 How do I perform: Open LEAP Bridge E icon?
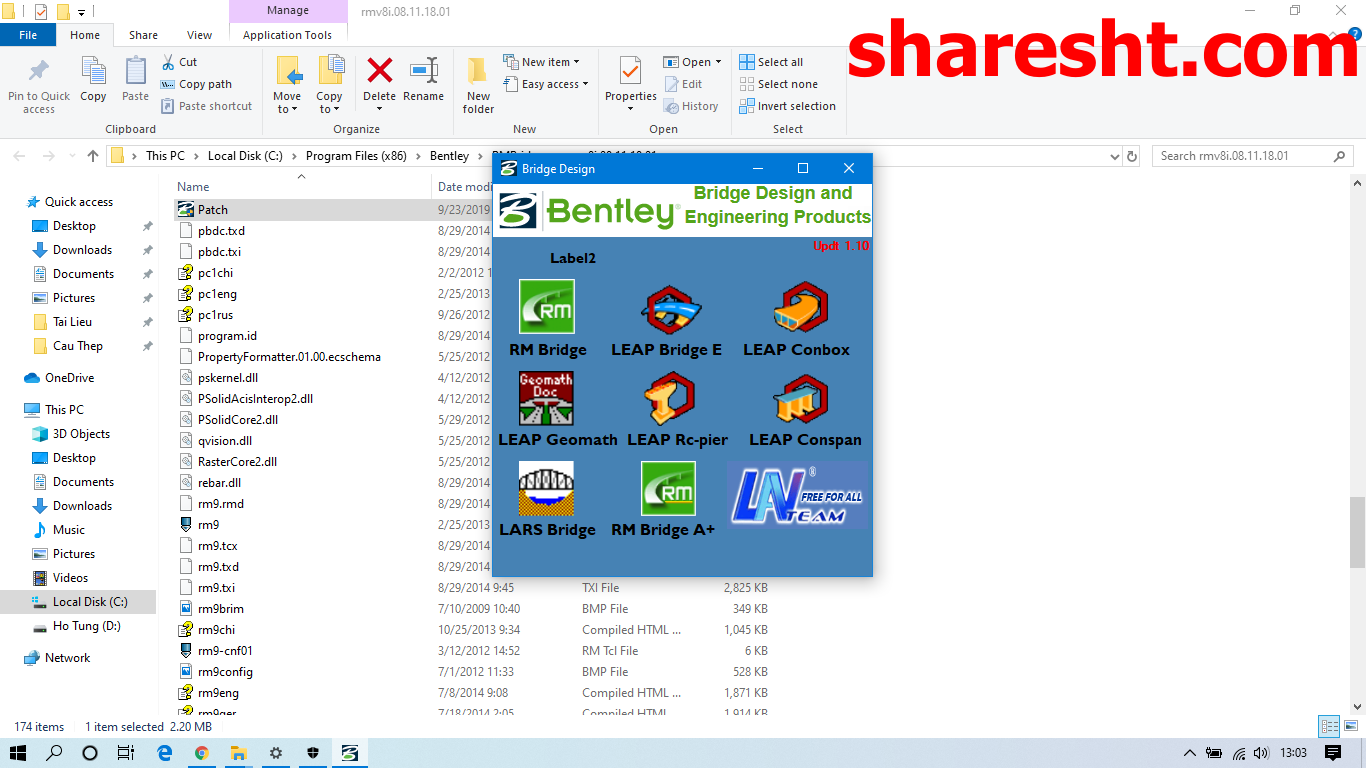[669, 308]
